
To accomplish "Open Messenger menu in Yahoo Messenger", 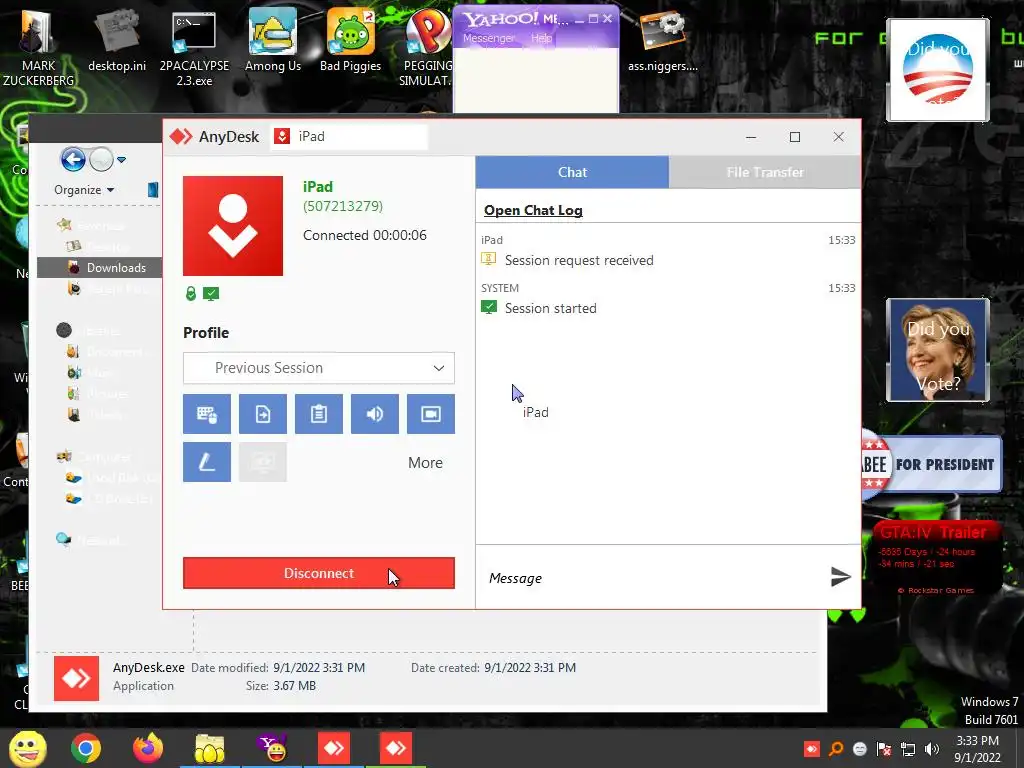I will point(488,39).
